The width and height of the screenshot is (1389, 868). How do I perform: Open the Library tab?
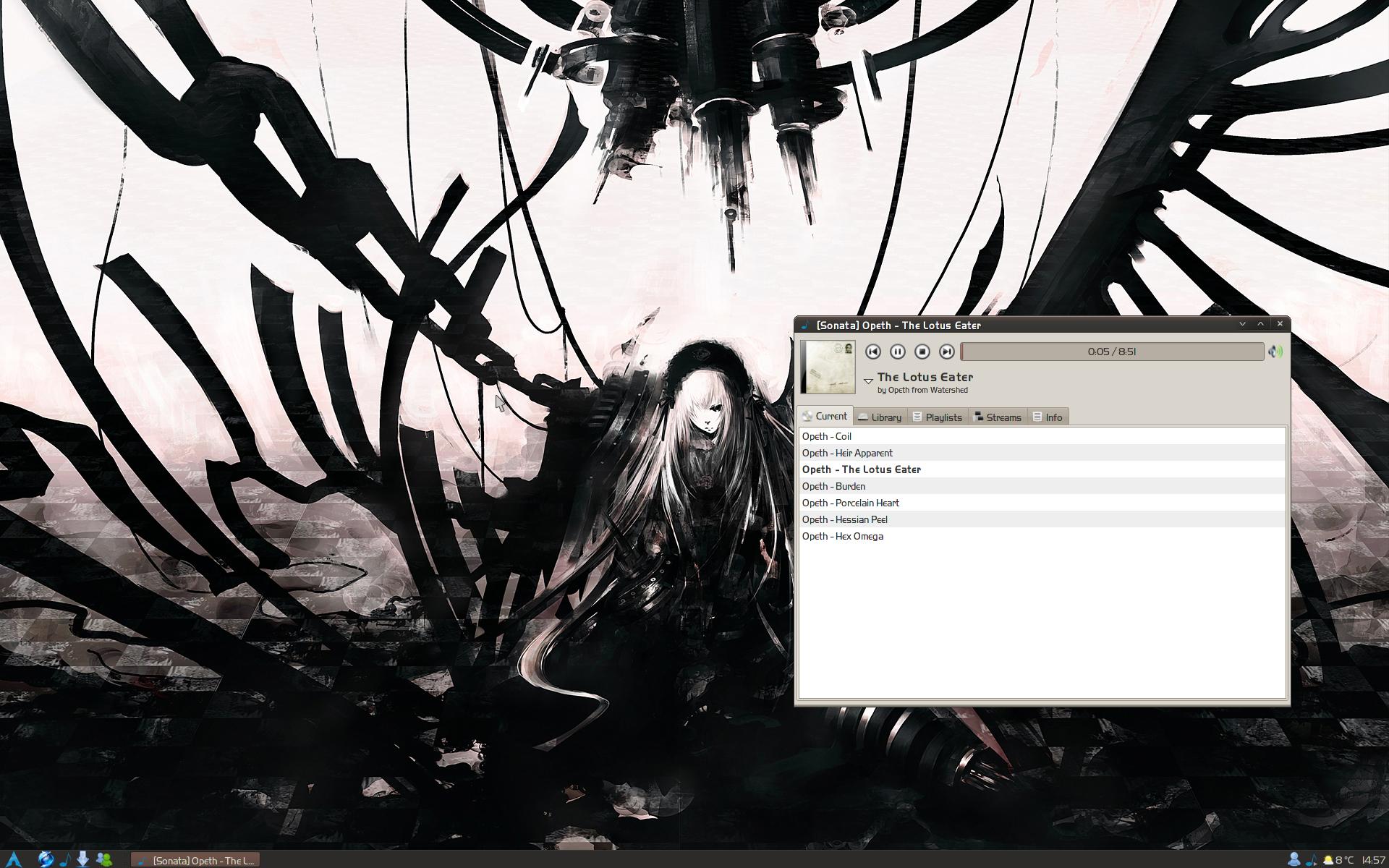[x=880, y=417]
